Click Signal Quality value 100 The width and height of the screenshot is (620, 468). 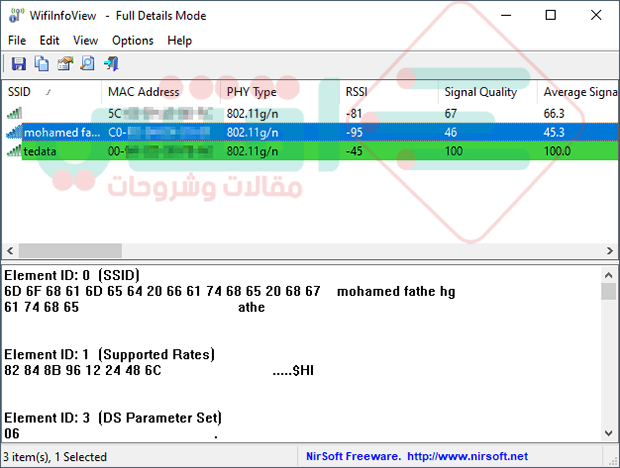pyautogui.click(x=454, y=151)
